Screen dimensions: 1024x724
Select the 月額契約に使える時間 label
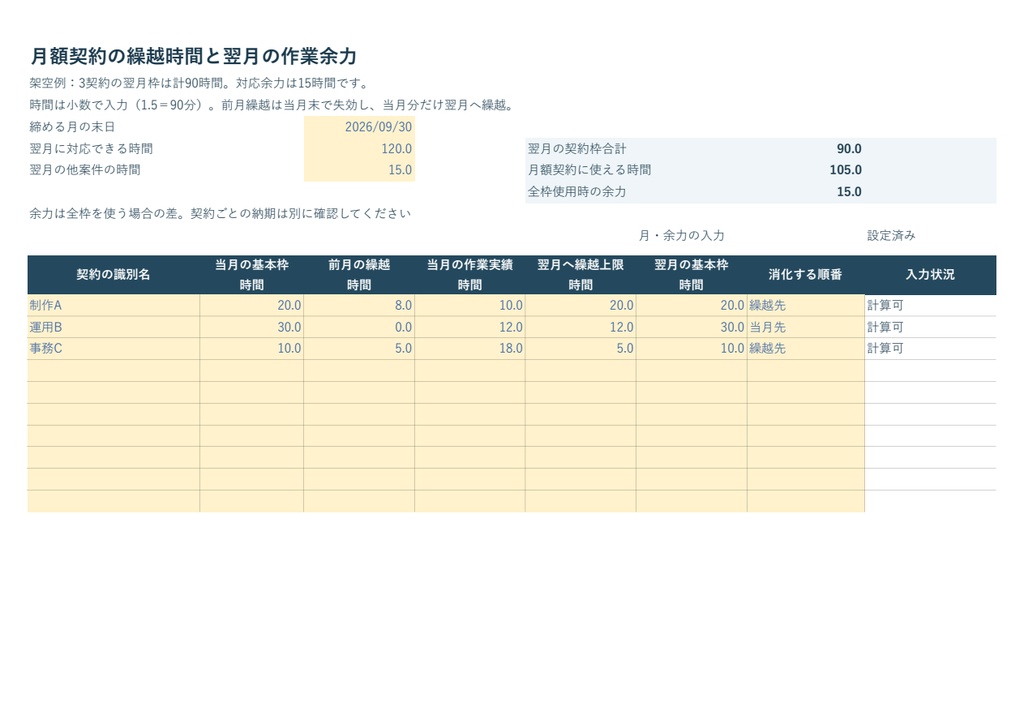[x=589, y=170]
